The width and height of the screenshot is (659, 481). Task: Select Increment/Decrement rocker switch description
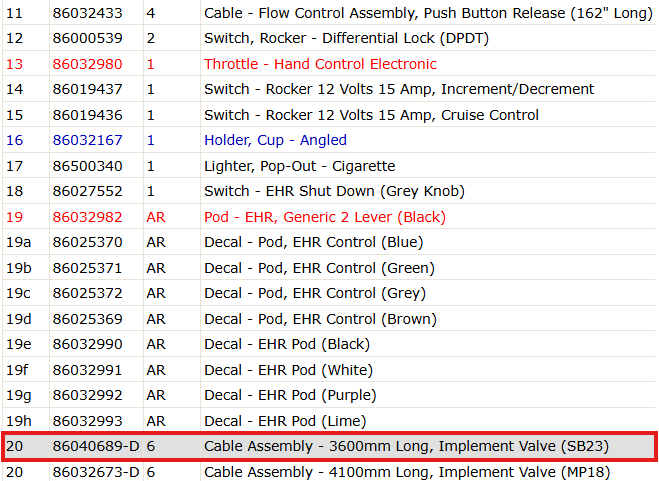coord(399,89)
